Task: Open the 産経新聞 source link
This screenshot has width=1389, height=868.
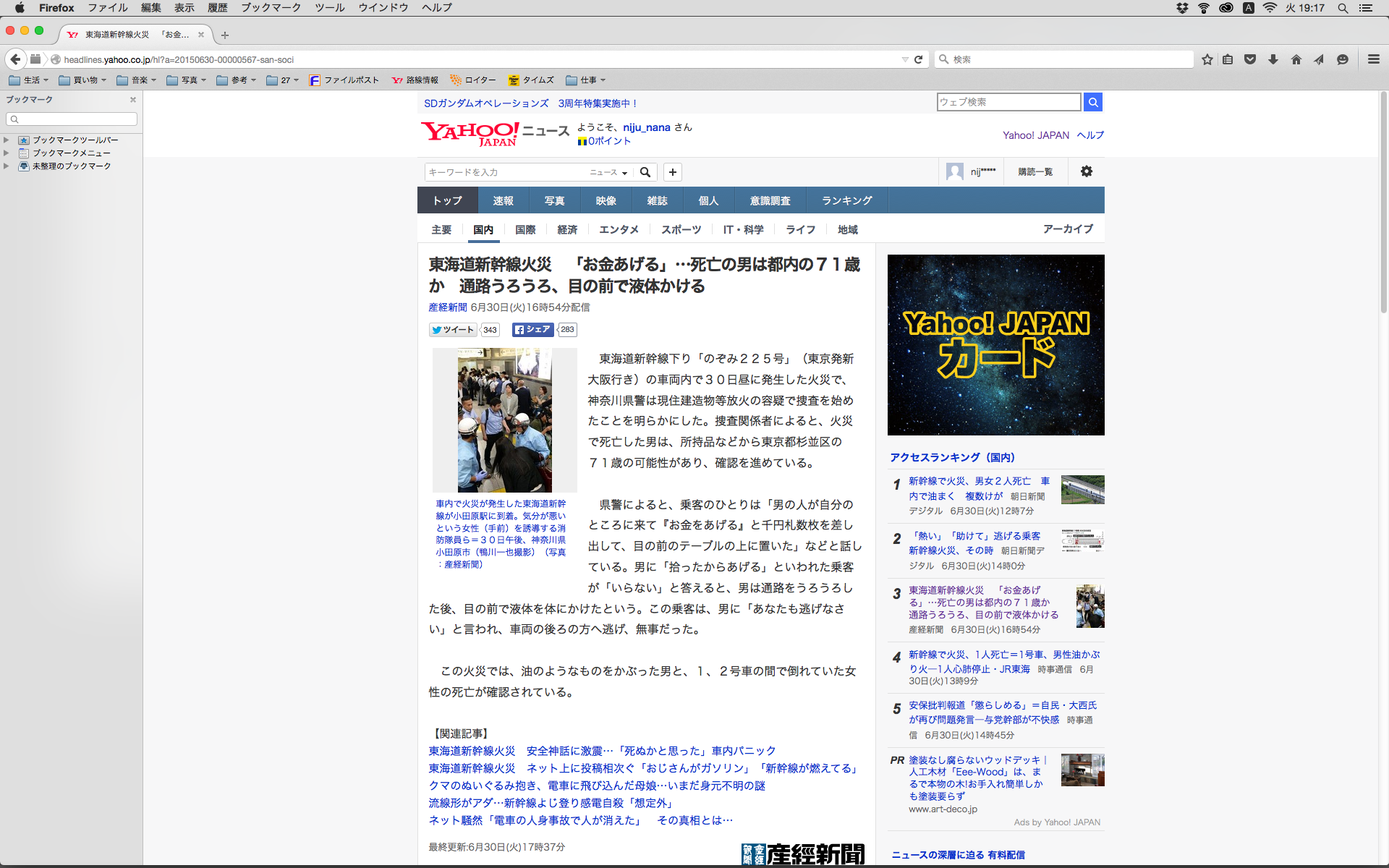Action: coord(448,307)
